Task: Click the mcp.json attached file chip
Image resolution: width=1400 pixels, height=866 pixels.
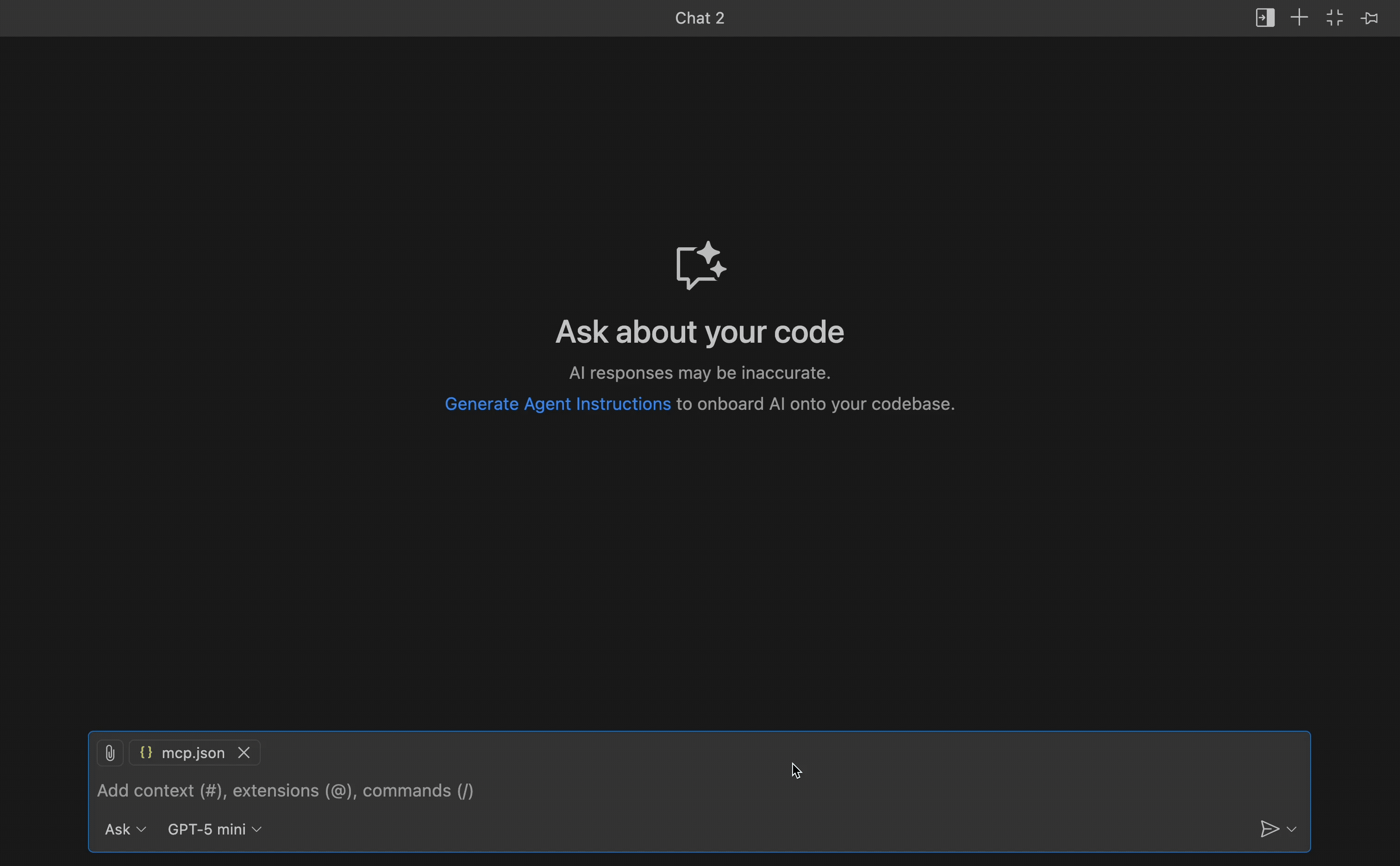Action: click(x=193, y=753)
